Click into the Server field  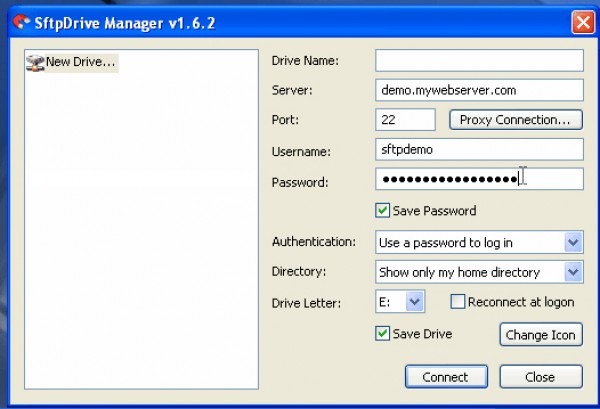[479, 90]
